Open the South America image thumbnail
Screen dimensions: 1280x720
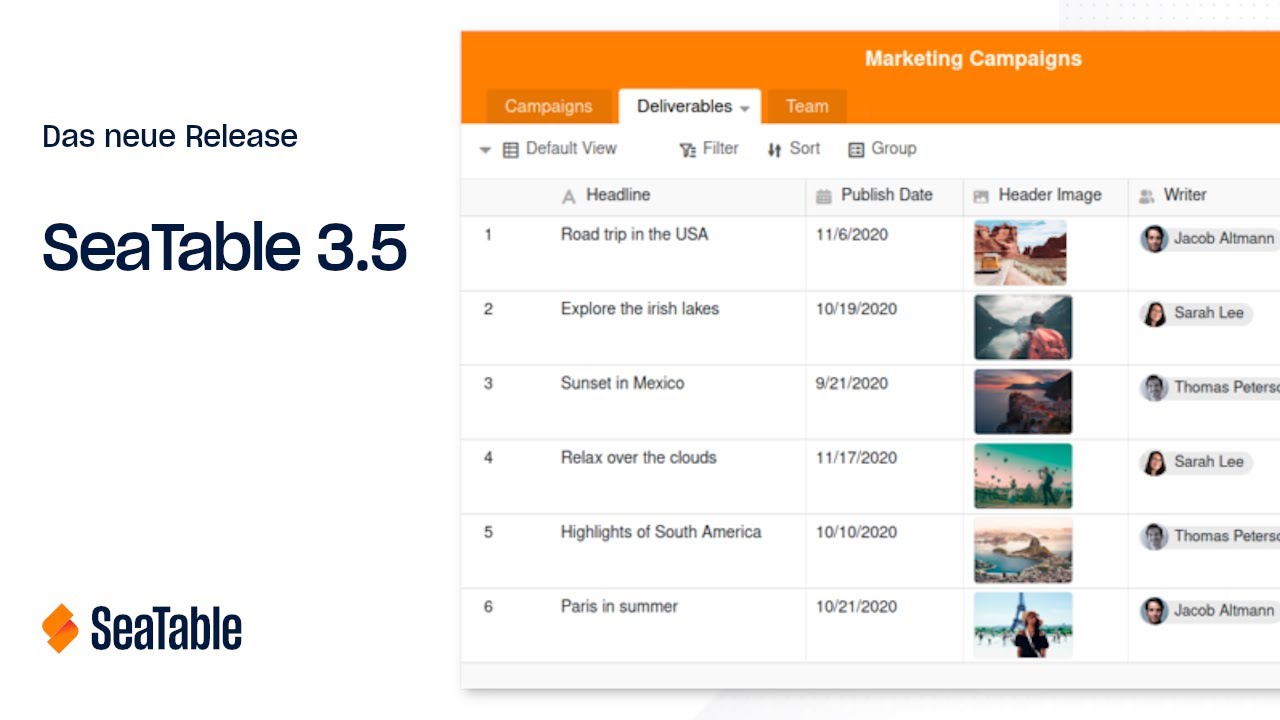click(1023, 550)
